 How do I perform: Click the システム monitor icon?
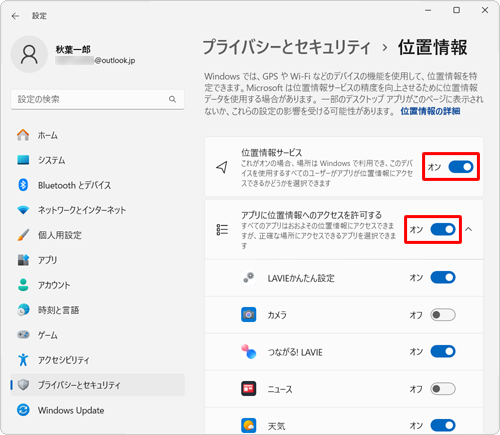[23, 160]
